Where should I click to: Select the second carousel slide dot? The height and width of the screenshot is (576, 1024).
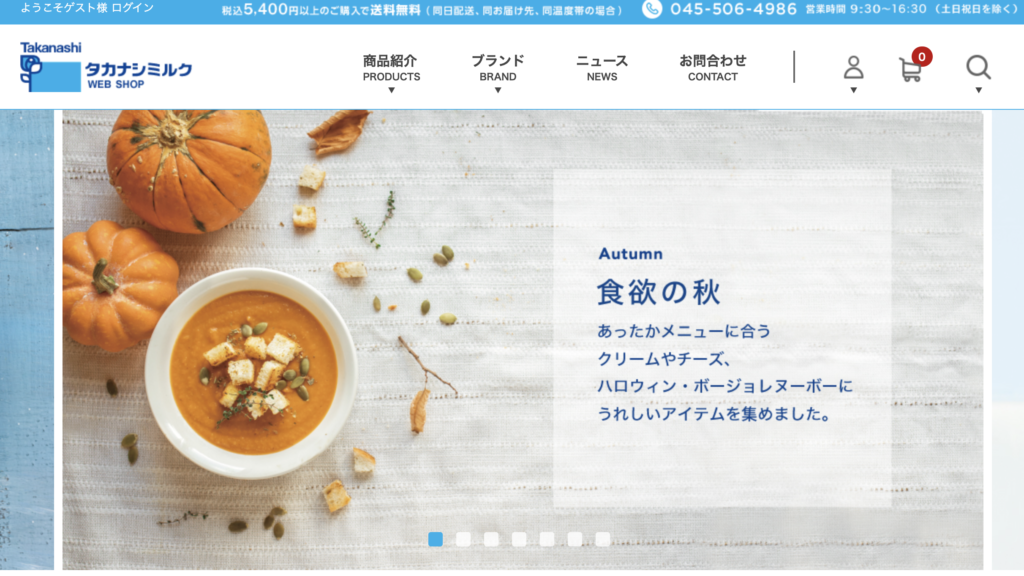coord(463,539)
